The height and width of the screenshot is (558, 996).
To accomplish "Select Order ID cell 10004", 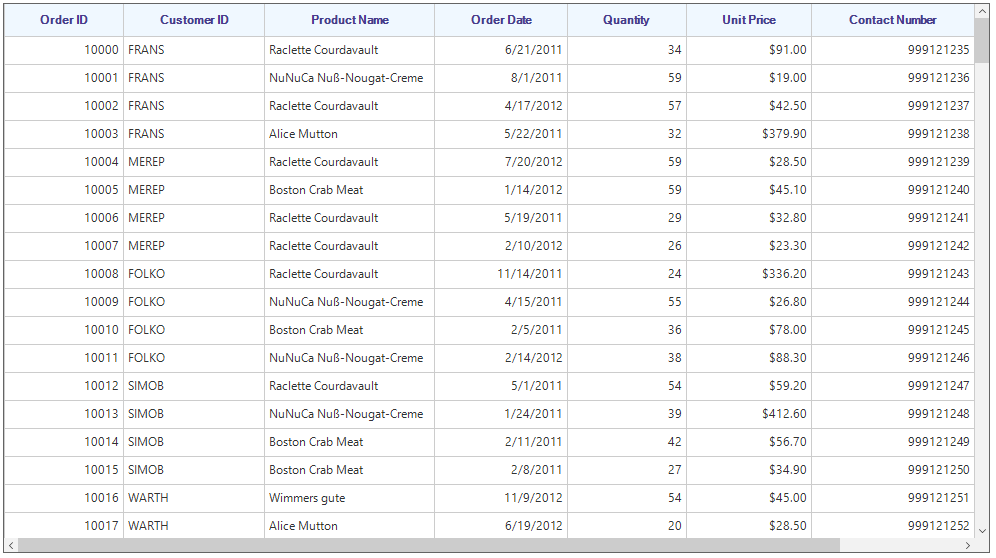I will coord(64,161).
